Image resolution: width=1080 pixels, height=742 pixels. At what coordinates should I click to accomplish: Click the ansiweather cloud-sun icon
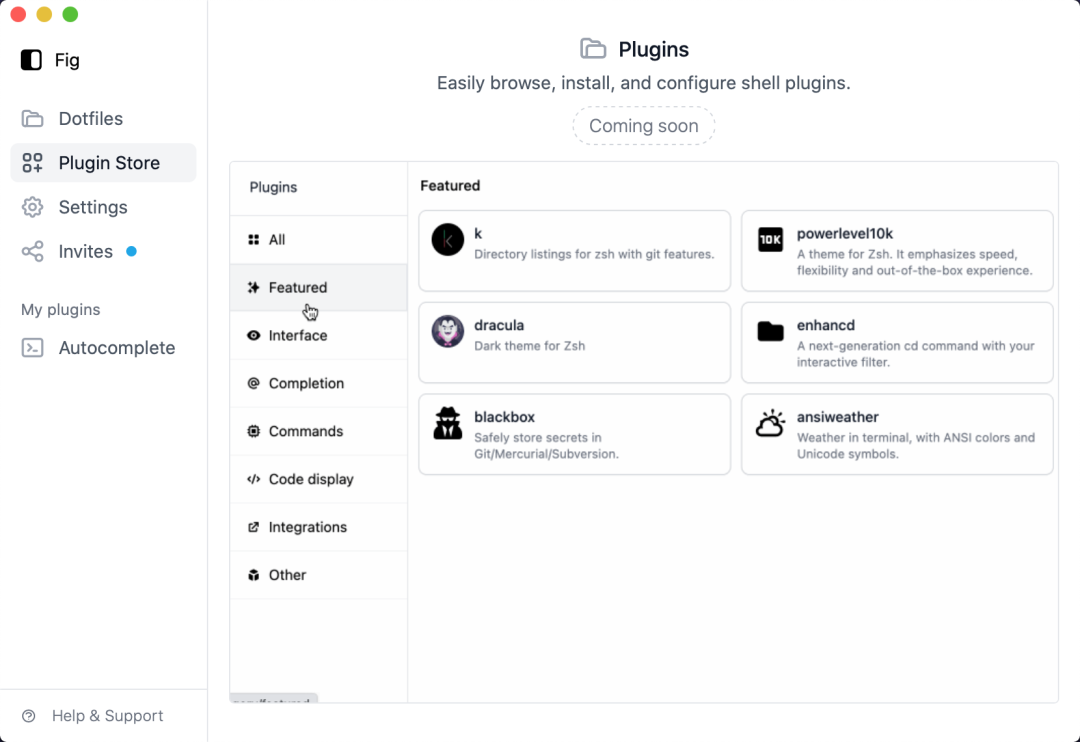770,423
